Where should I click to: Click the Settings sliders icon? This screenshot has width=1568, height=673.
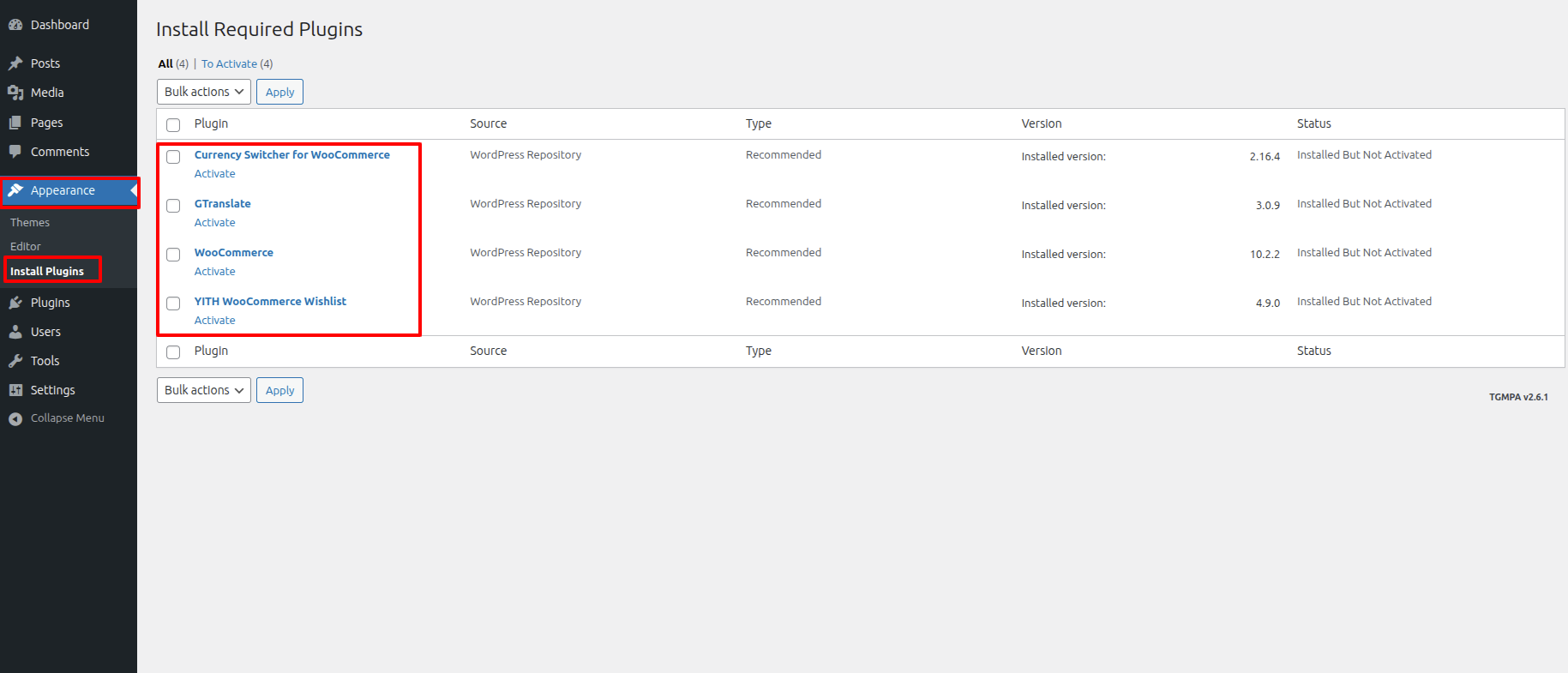coord(15,390)
